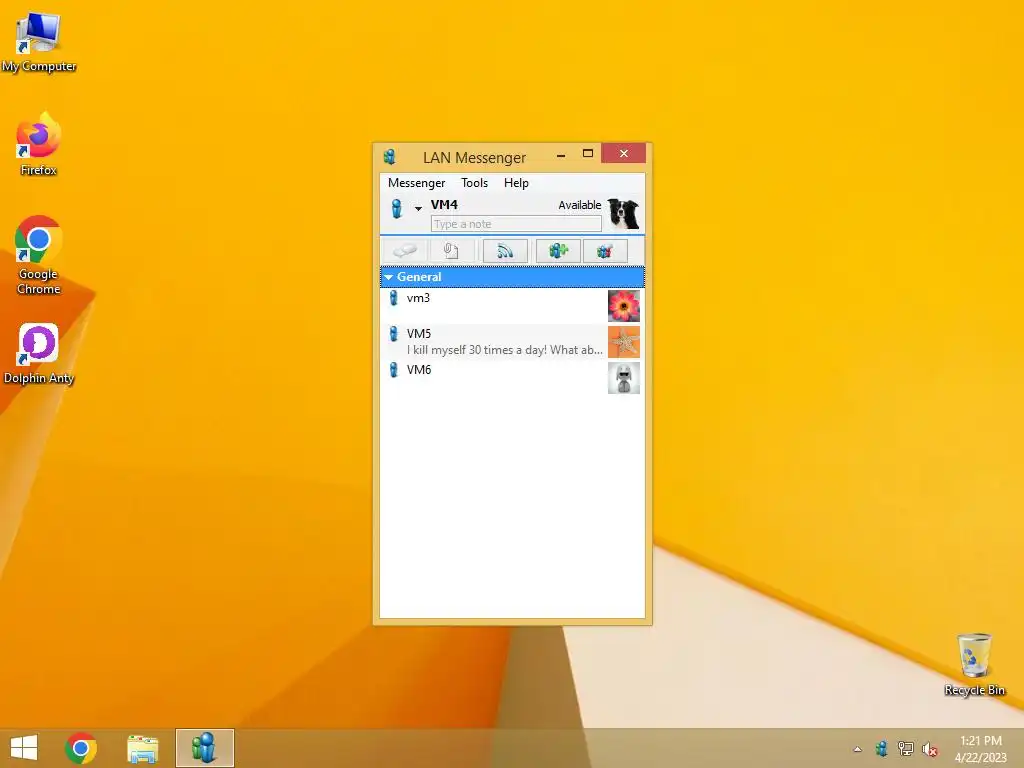Open the Help menu

pos(516,183)
